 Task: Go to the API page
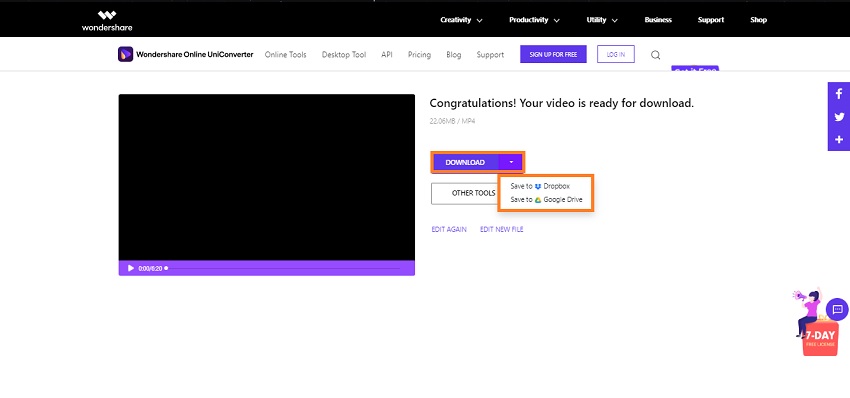387,55
